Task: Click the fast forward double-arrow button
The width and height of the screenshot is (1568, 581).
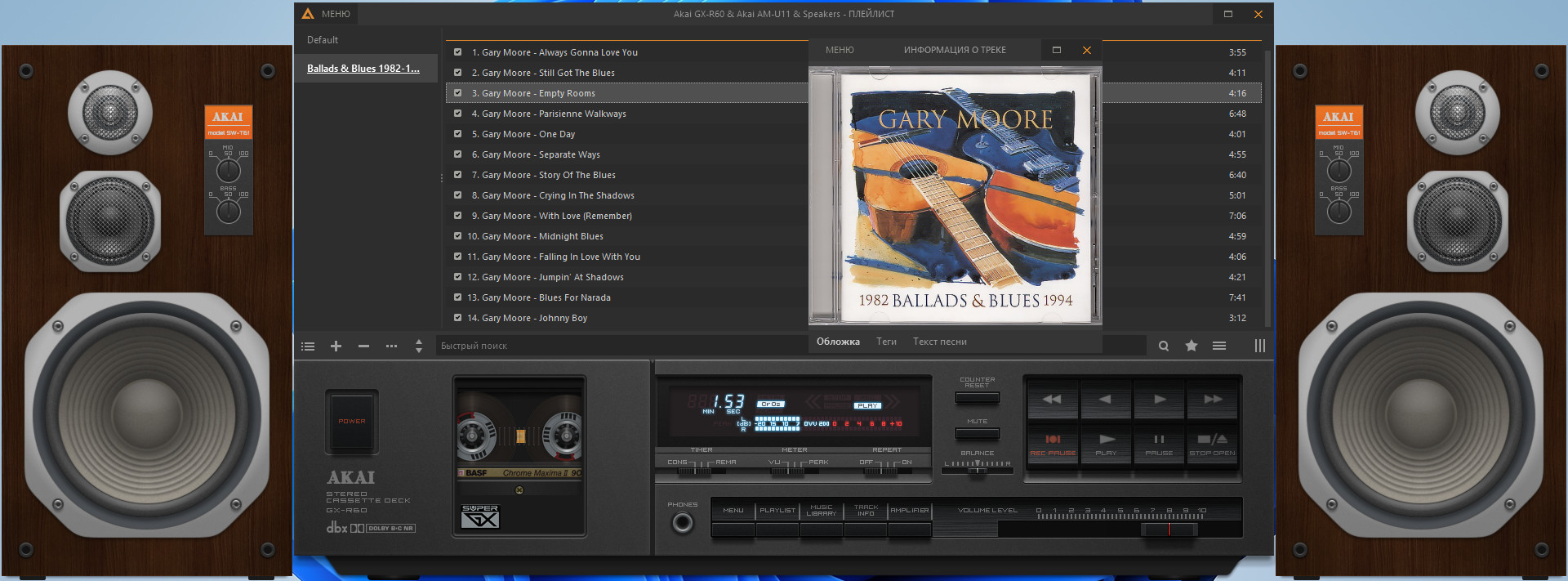Action: coord(1212,399)
